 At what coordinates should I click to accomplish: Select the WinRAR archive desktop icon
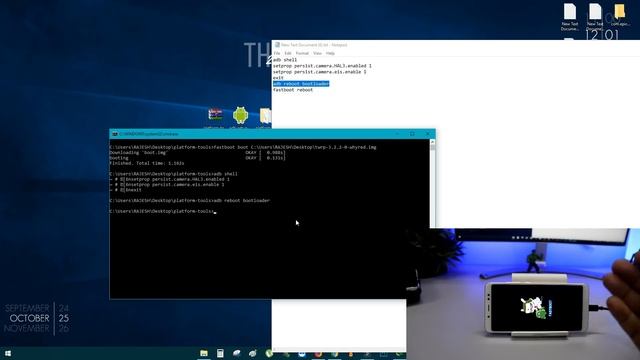215,115
